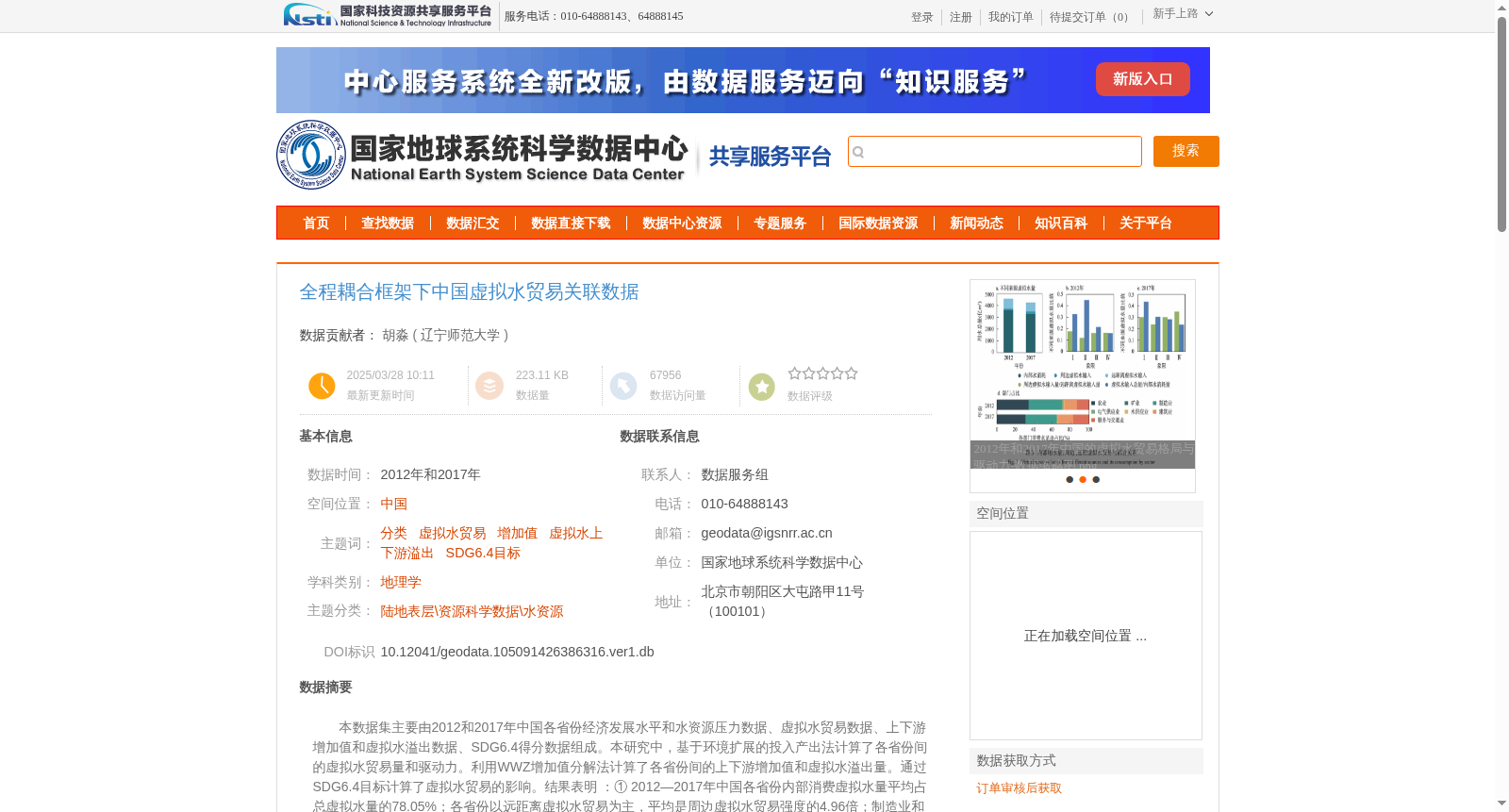1509x812 pixels.
Task: Click the data visits icon
Action: click(623, 386)
